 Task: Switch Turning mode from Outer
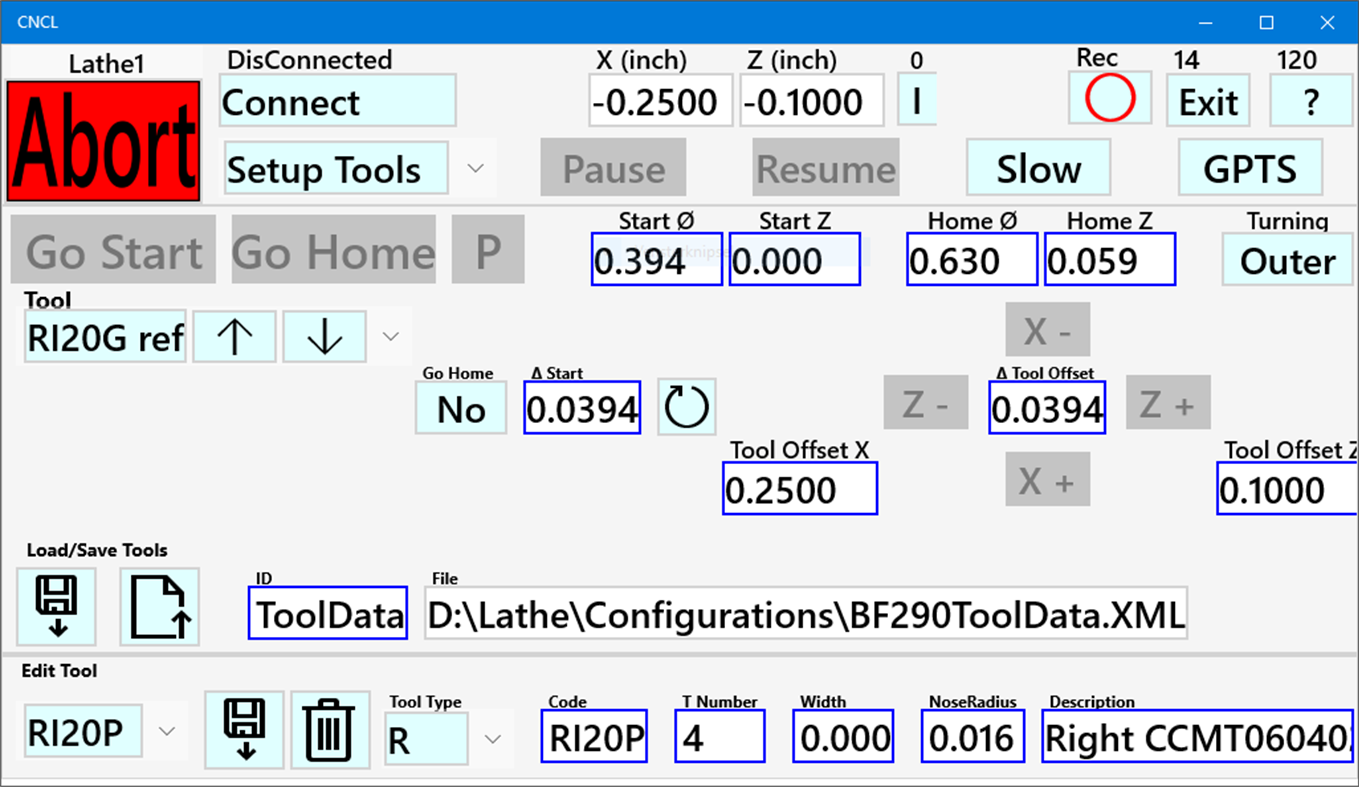pyautogui.click(x=1287, y=261)
